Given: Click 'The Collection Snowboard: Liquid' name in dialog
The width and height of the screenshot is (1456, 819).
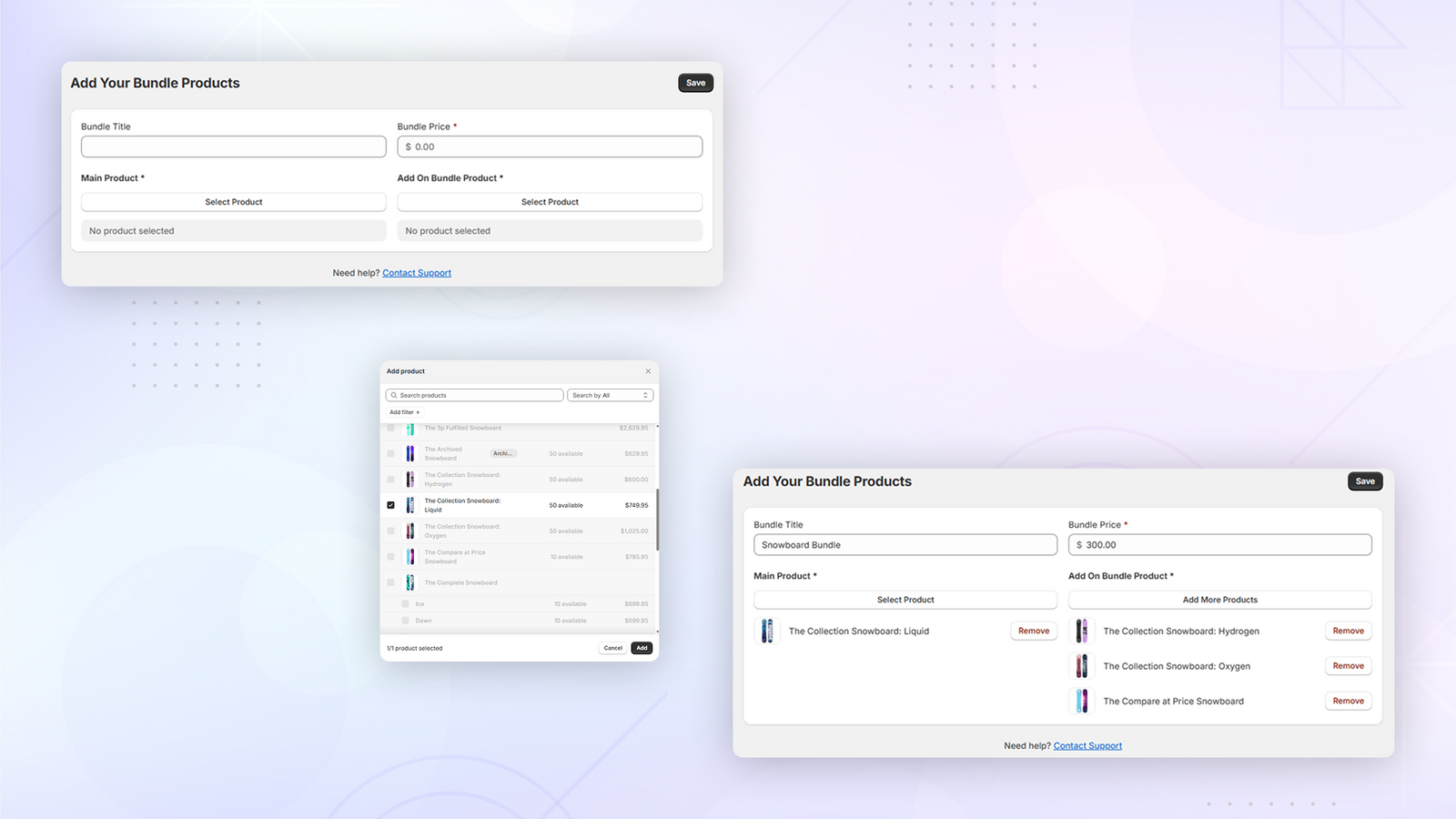Looking at the screenshot, I should pyautogui.click(x=462, y=505).
